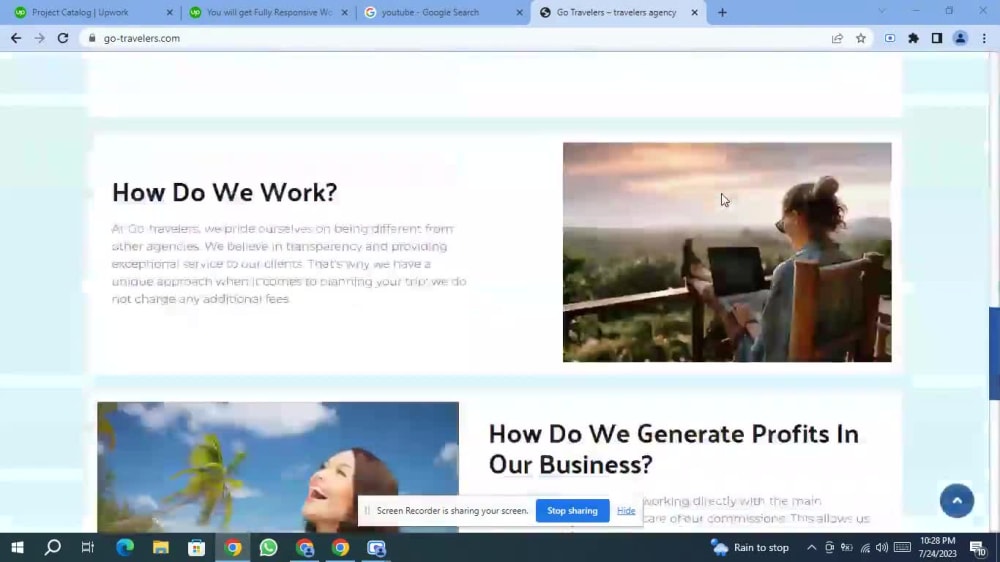1000x562 pixels.
Task: Show hidden system tray icons
Action: pyautogui.click(x=811, y=547)
